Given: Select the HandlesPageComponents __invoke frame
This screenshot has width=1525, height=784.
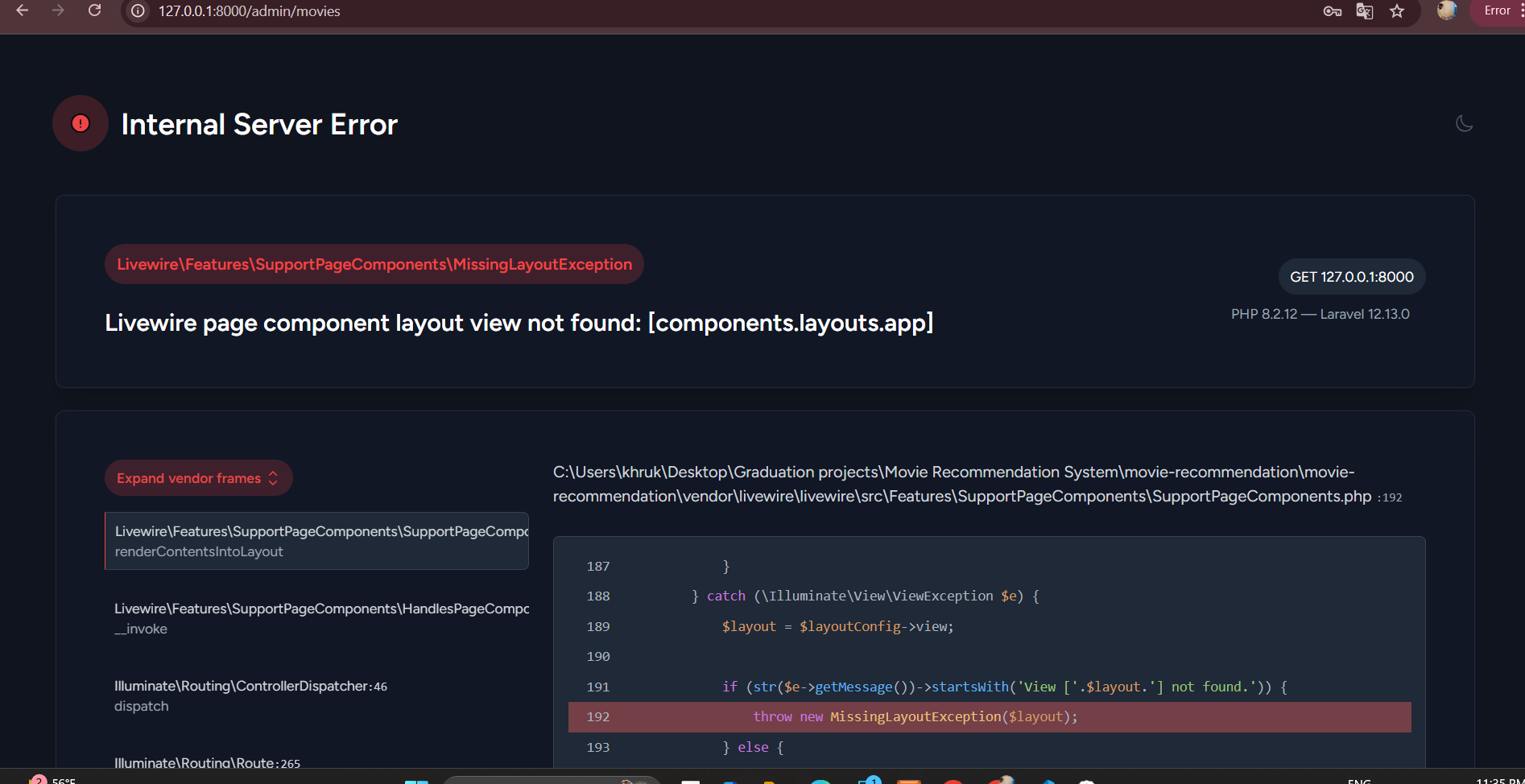Looking at the screenshot, I should (317, 618).
